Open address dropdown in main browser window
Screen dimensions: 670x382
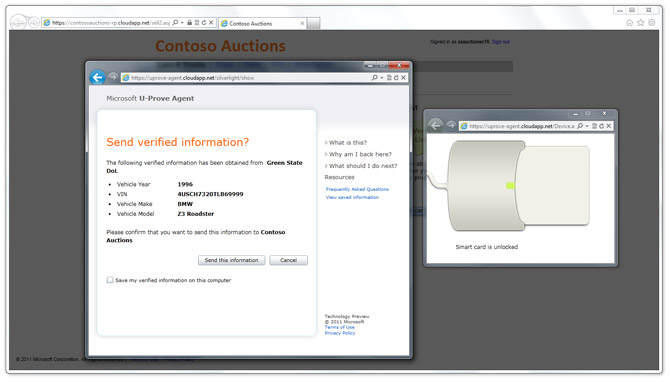click(182, 23)
